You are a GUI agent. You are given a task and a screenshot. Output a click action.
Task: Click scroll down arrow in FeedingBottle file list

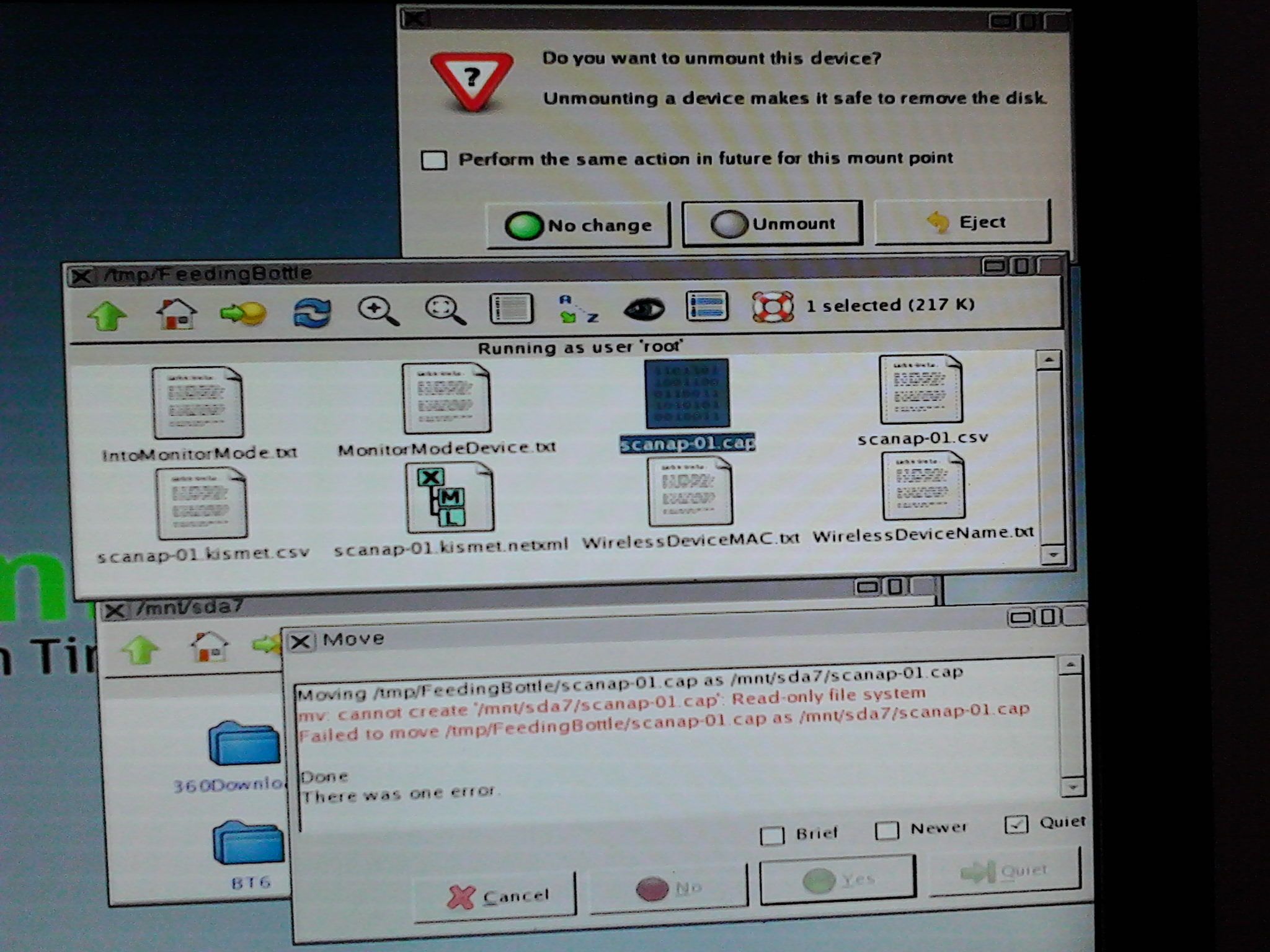point(1052,555)
